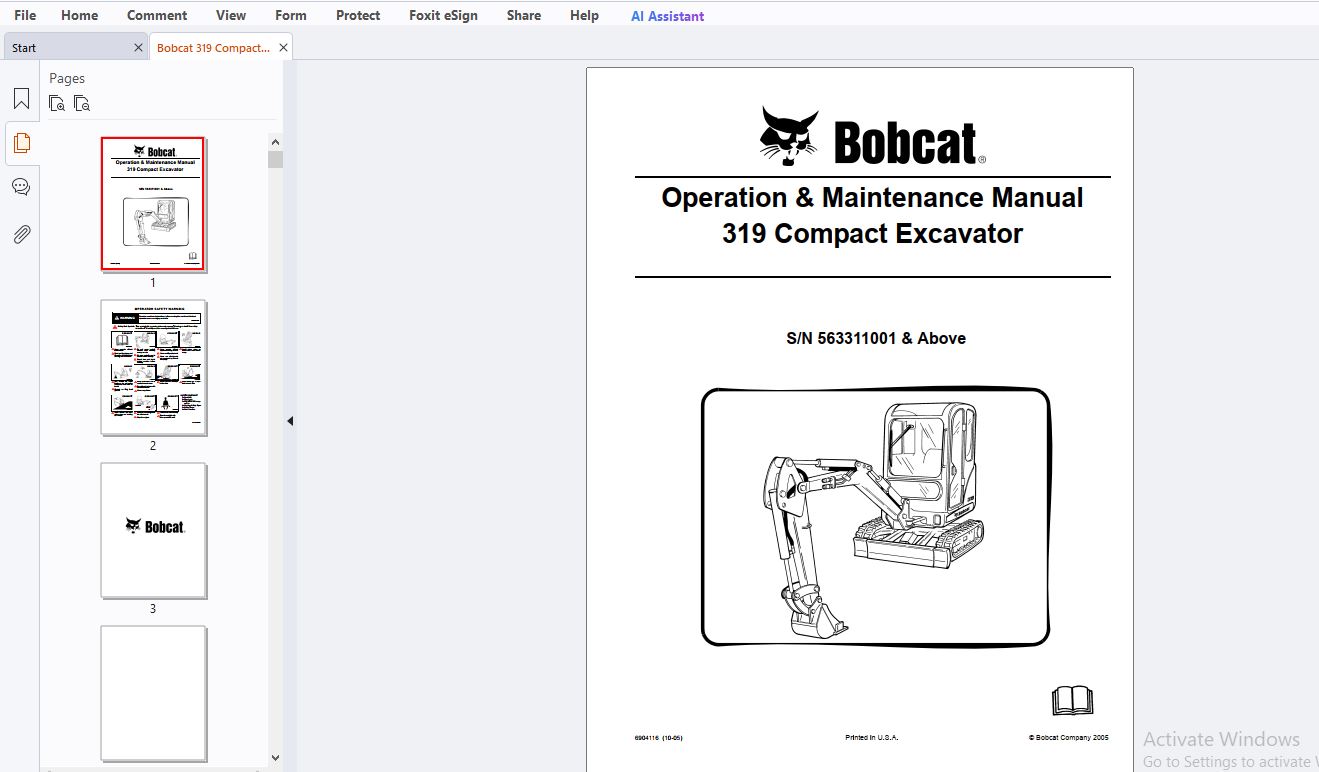The image size is (1319, 772).
Task: Click the Bobcat logo on document page
Action: coord(872,136)
